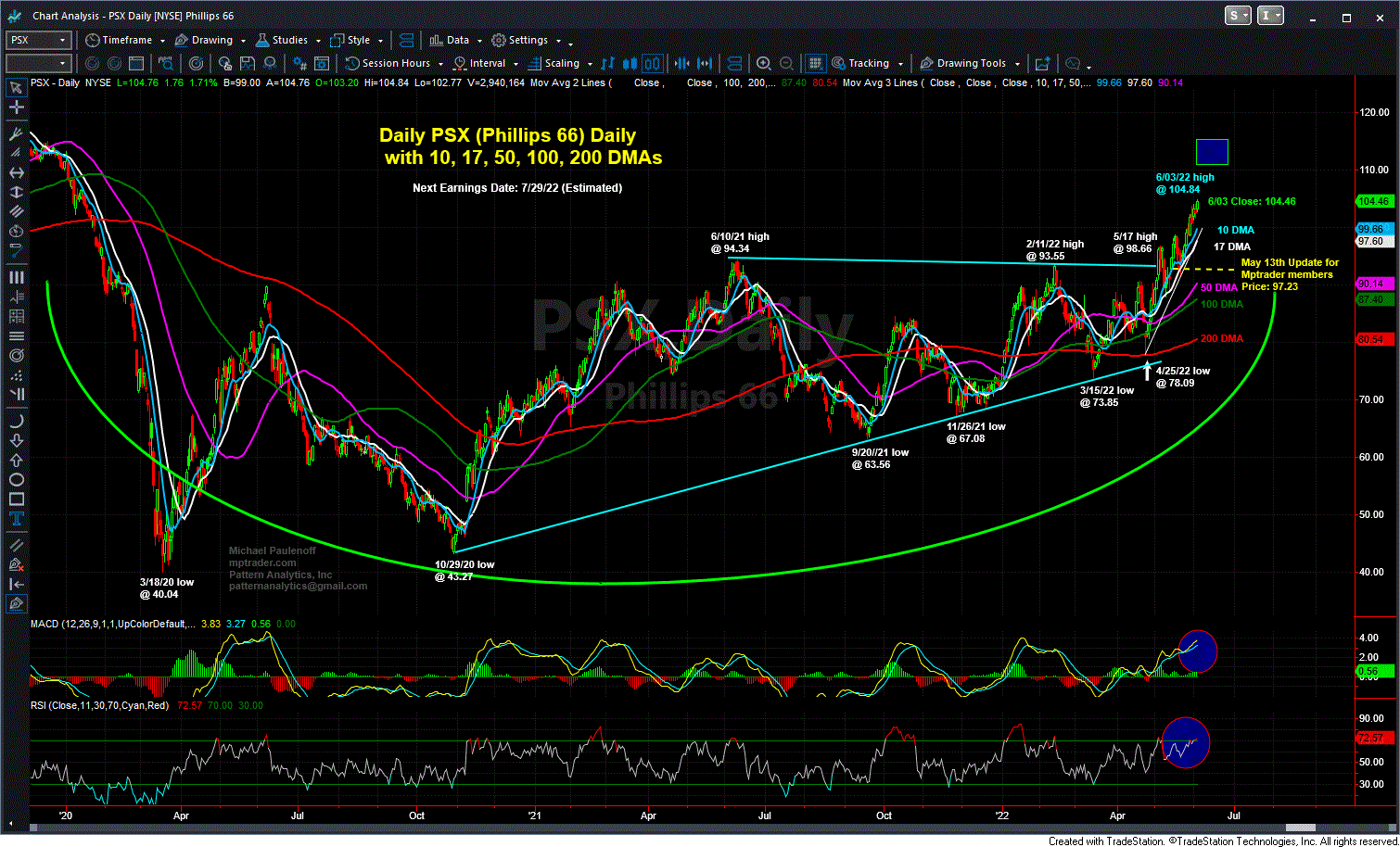Toggle the grid display button
This screenshot has height=847, width=1400.
pyautogui.click(x=815, y=64)
